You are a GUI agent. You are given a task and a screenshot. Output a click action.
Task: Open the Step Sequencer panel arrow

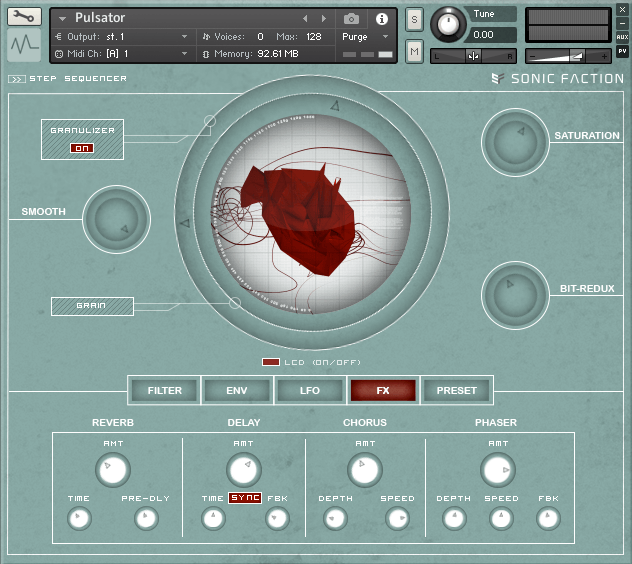point(17,79)
